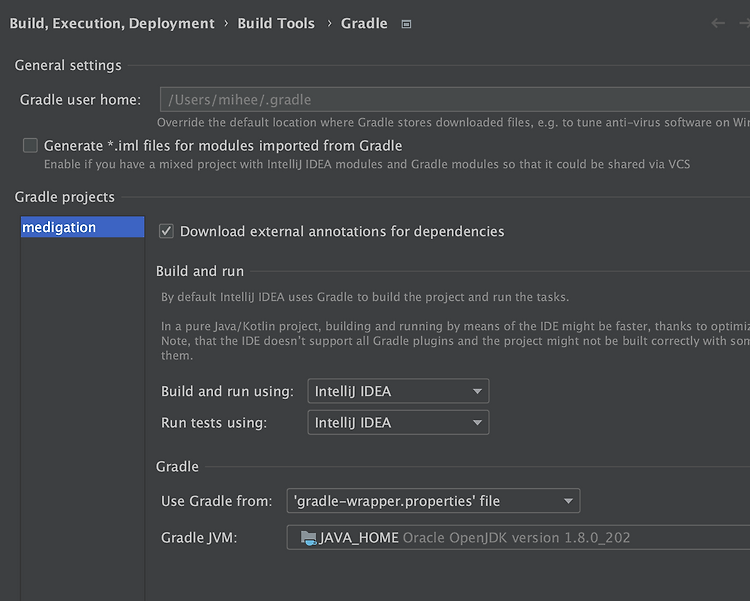This screenshot has height=601, width=750.
Task: Click the Gradle breadcrumb item
Action: pyautogui.click(x=364, y=23)
